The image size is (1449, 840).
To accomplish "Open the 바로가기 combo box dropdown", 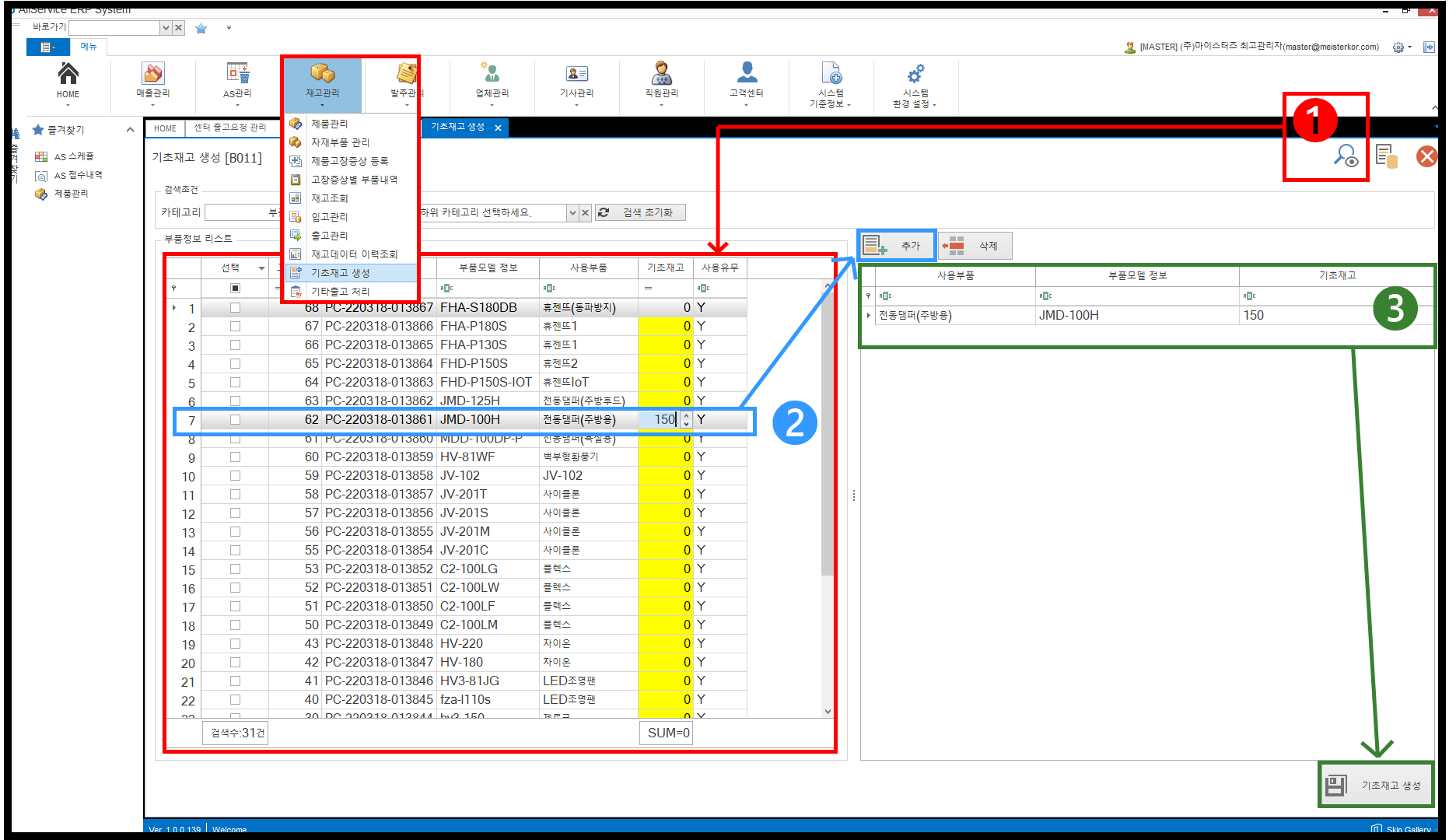I will [x=165, y=28].
